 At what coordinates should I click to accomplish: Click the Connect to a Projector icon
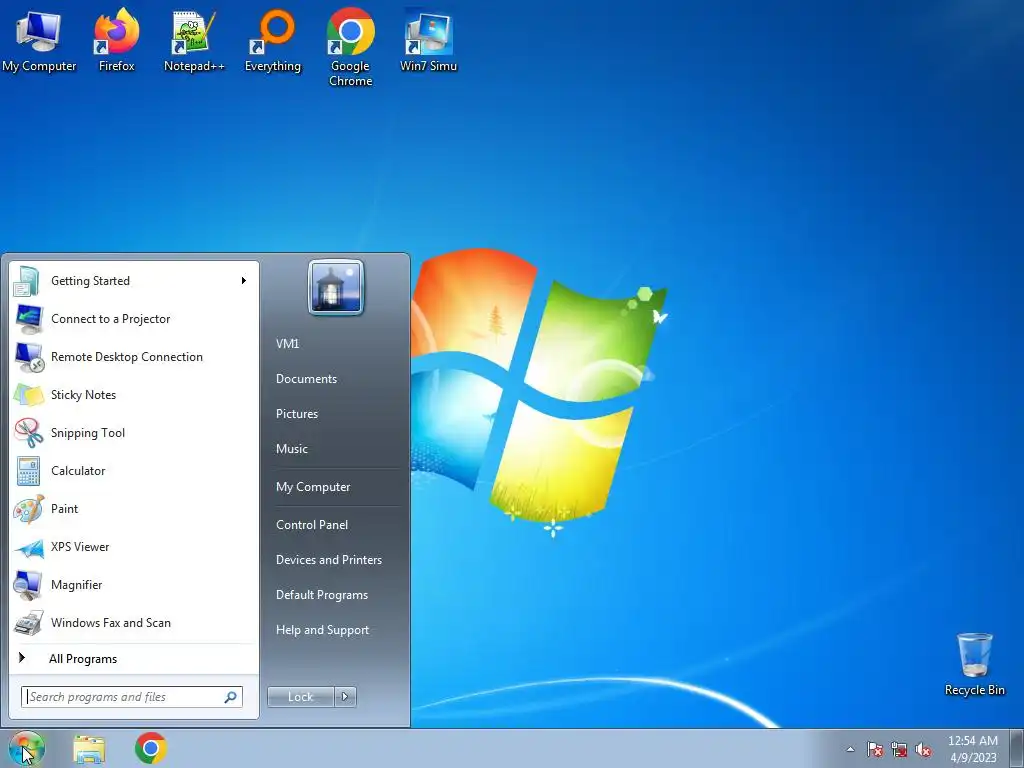(28, 319)
